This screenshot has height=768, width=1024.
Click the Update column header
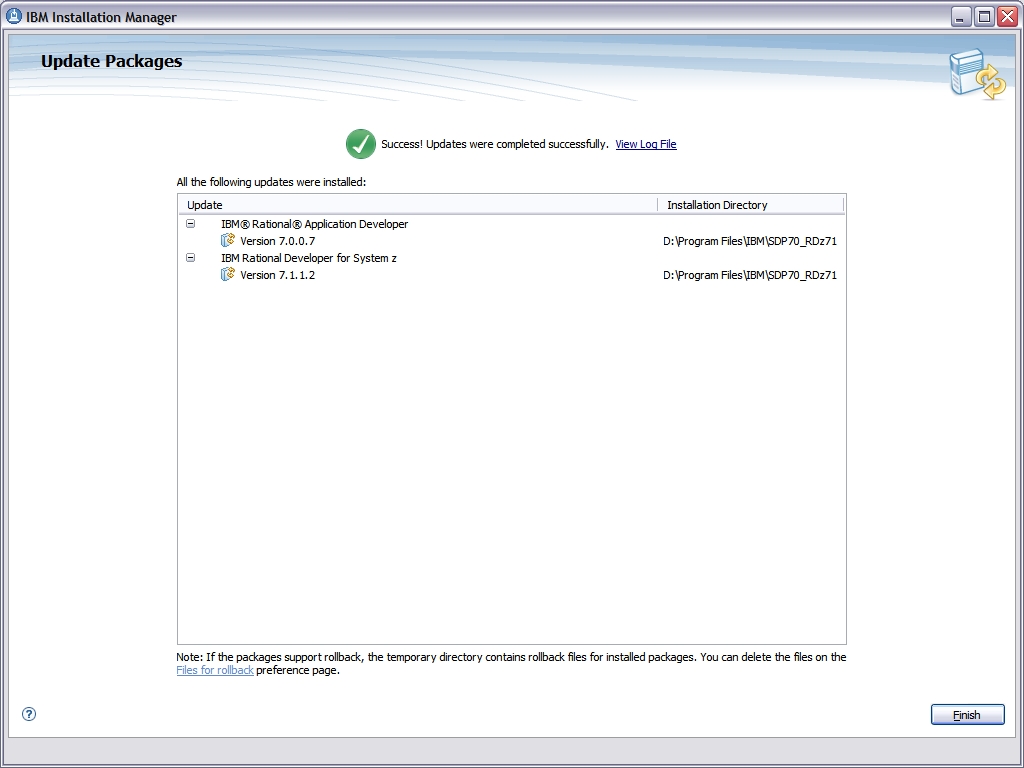point(418,205)
